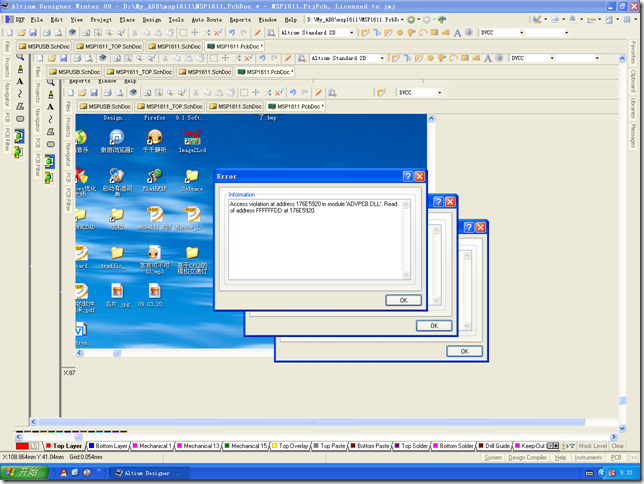Click OK in the rearmost Error dialog
644x484 pixels.
point(465,351)
